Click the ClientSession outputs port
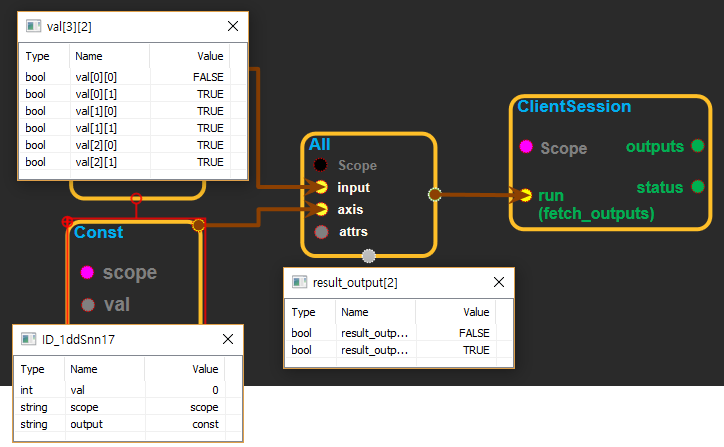The width and height of the screenshot is (724, 447). tap(697, 146)
